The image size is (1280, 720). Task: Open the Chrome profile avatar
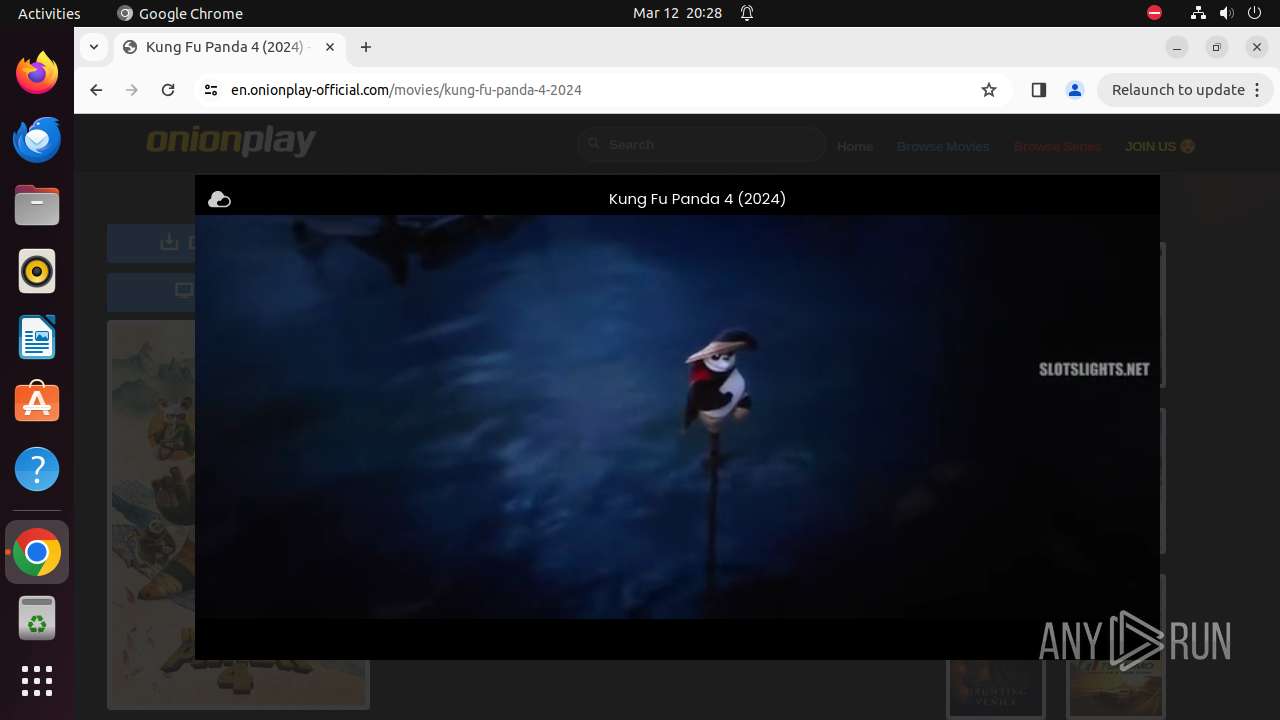(x=1075, y=90)
